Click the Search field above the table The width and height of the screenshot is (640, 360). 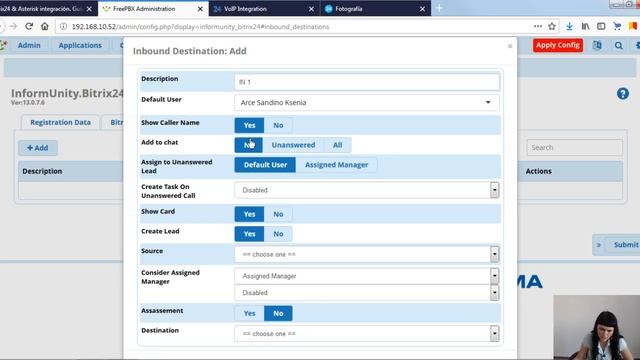coord(574,147)
